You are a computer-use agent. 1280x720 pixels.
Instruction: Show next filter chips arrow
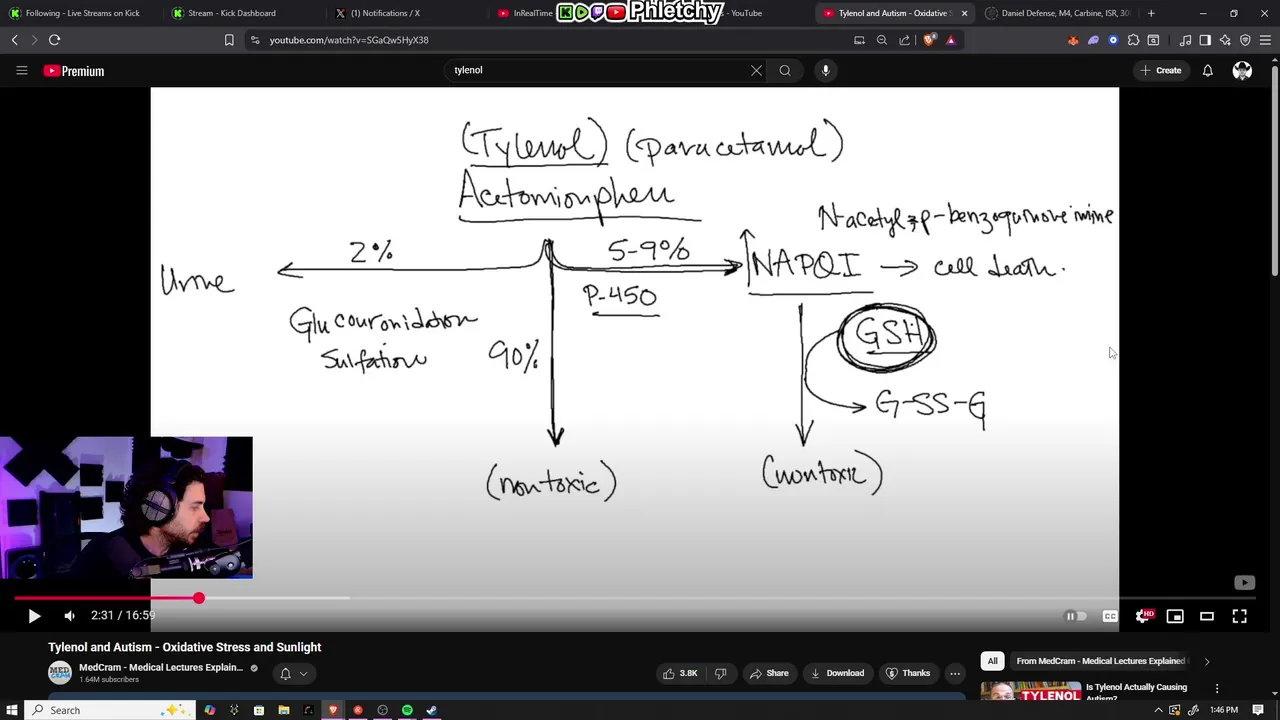coord(1206,661)
